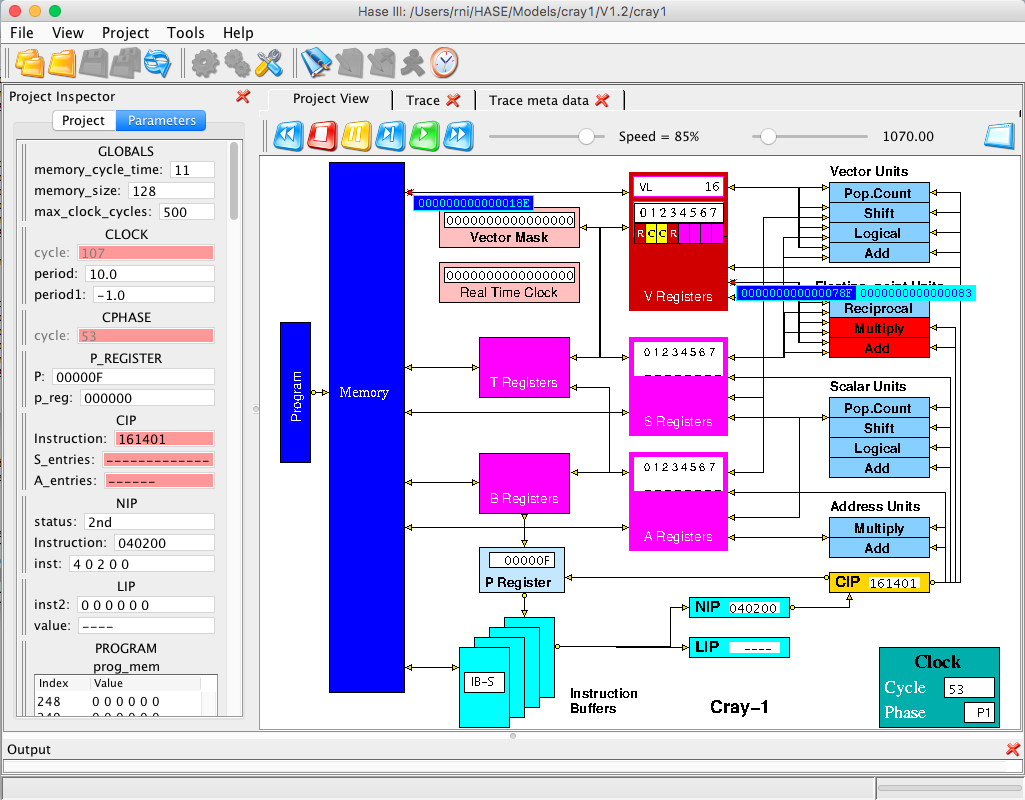Screen dimensions: 1025x800
Task: Switch to the Project View tab
Action: [330, 99]
